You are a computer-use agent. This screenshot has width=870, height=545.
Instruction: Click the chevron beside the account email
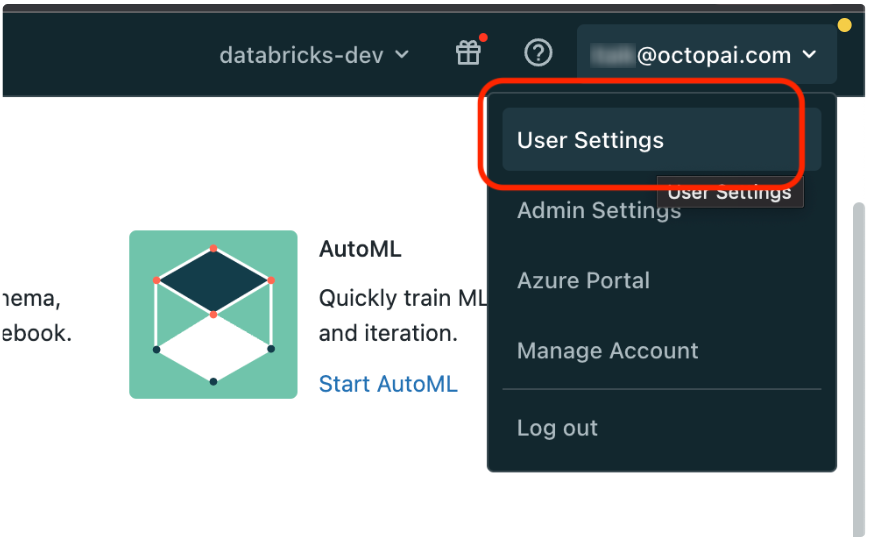click(809, 56)
